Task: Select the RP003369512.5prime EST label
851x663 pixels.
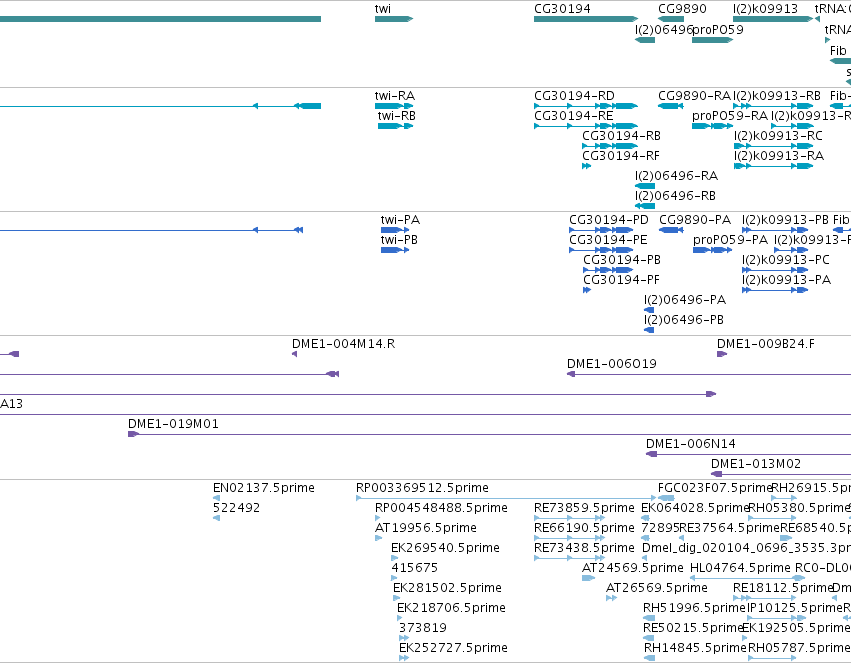Action: point(422,488)
